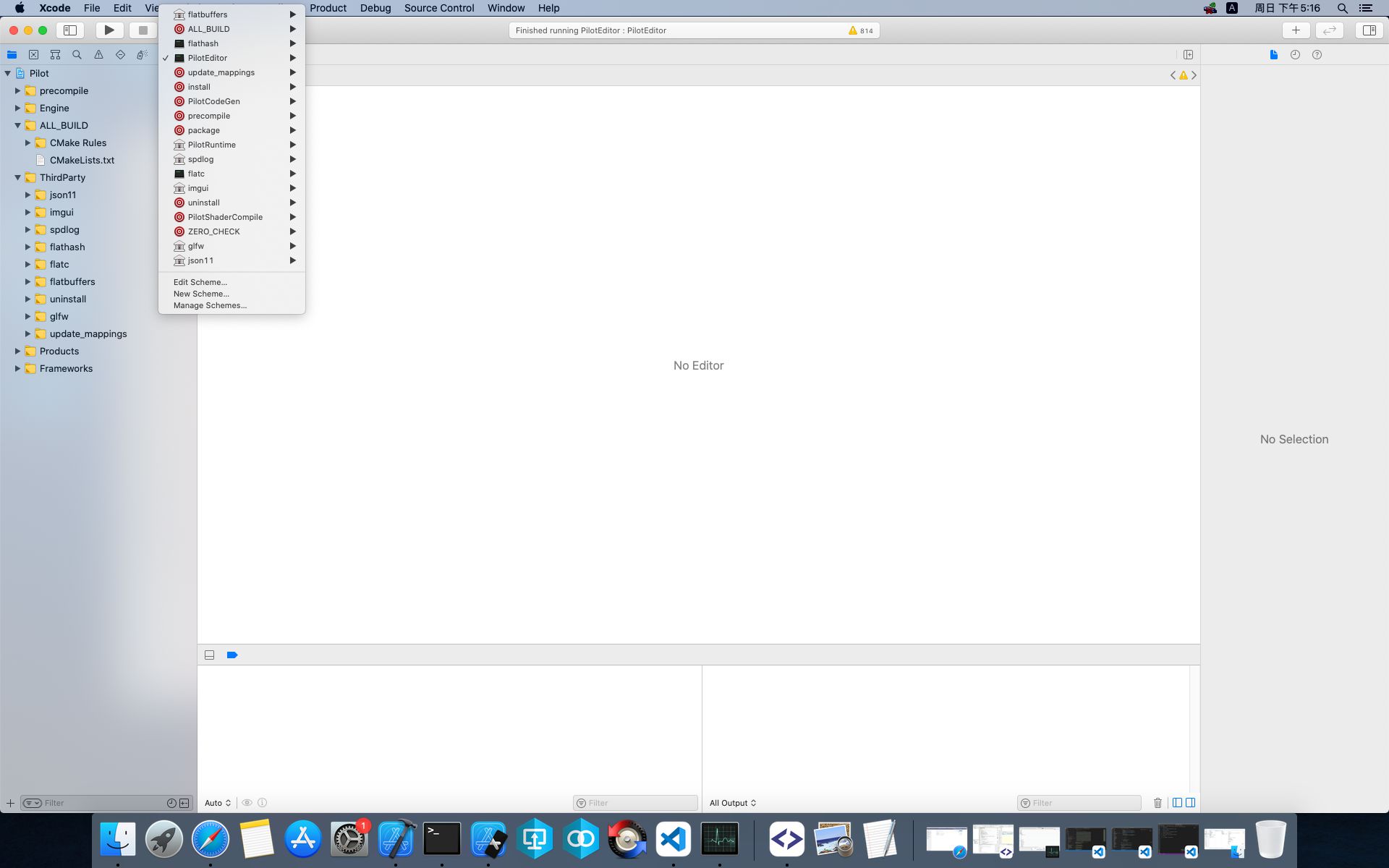Show the History inspector clock icon

(x=1295, y=55)
